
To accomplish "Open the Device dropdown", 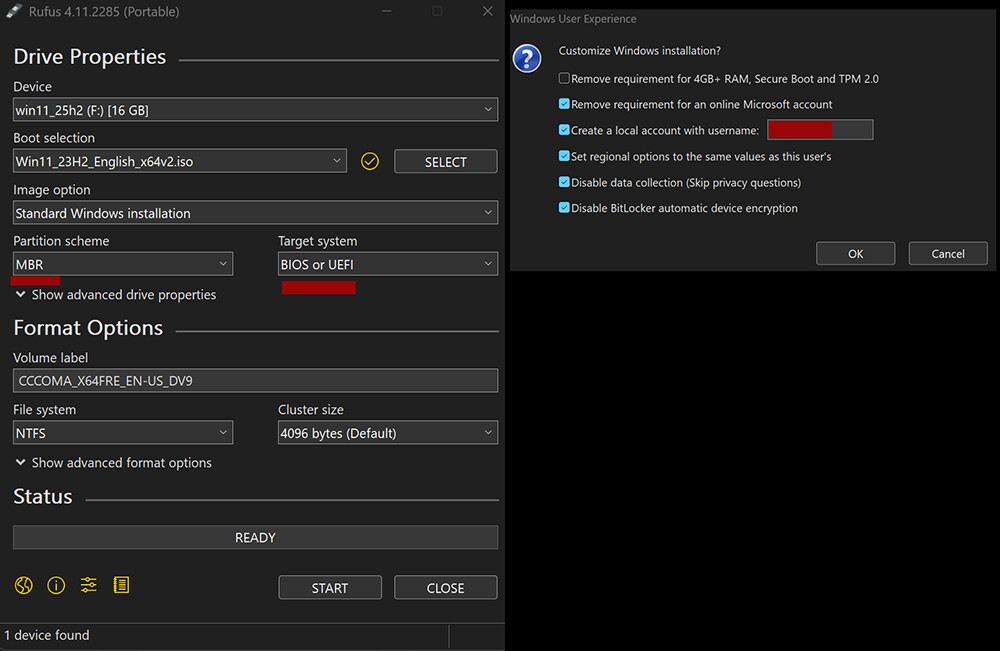I will [x=255, y=110].
